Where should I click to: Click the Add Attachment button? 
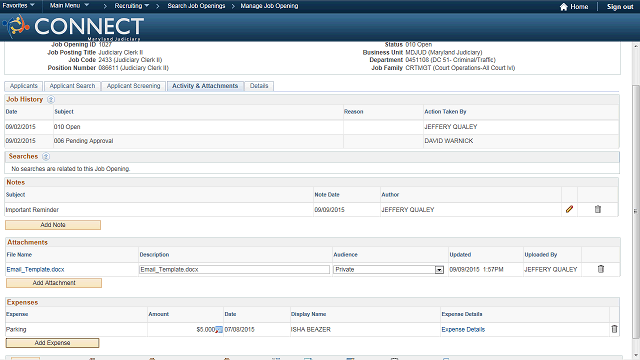(54, 283)
